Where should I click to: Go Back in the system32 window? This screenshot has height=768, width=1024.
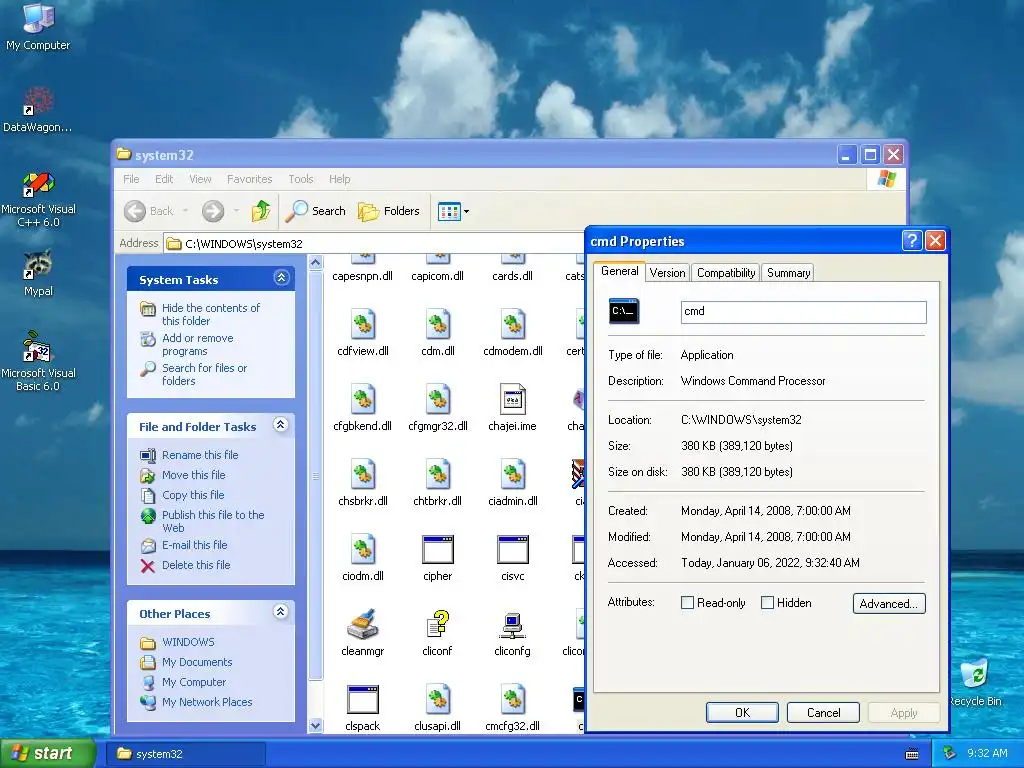[x=149, y=211]
